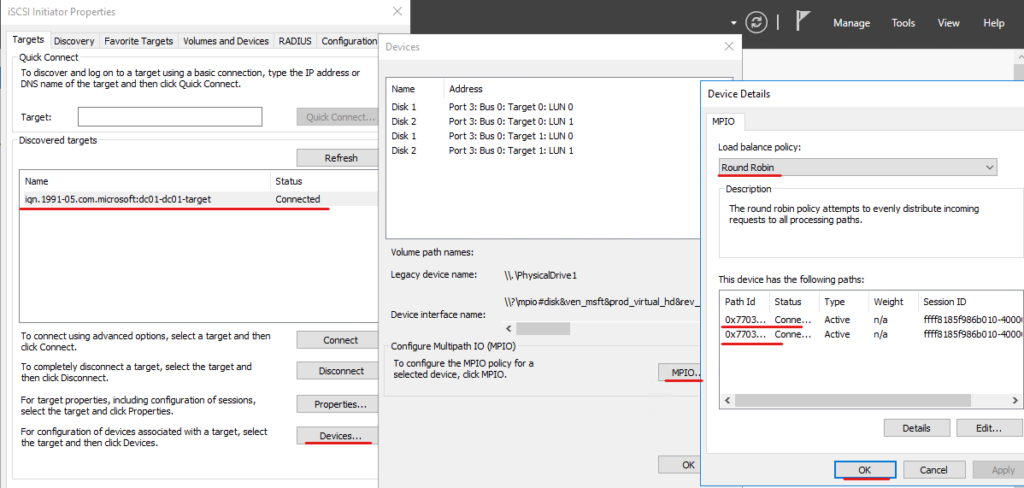The height and width of the screenshot is (488, 1024).
Task: Click the small dropdown arrow beside refresh icon
Action: click(x=734, y=24)
